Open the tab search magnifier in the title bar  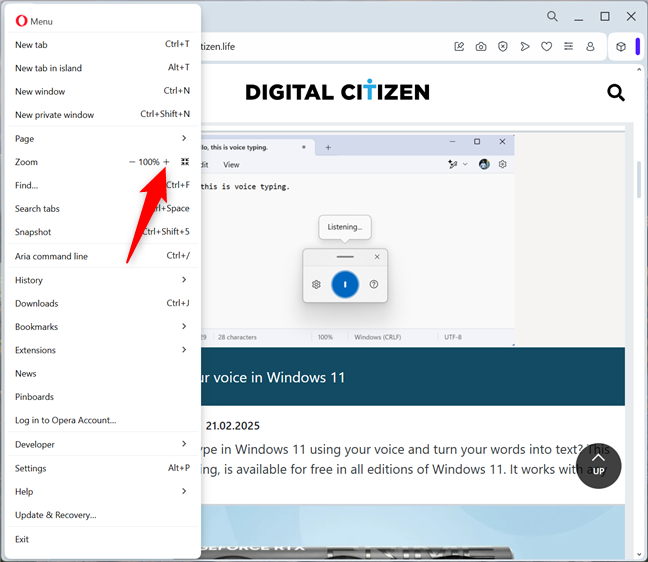point(552,17)
